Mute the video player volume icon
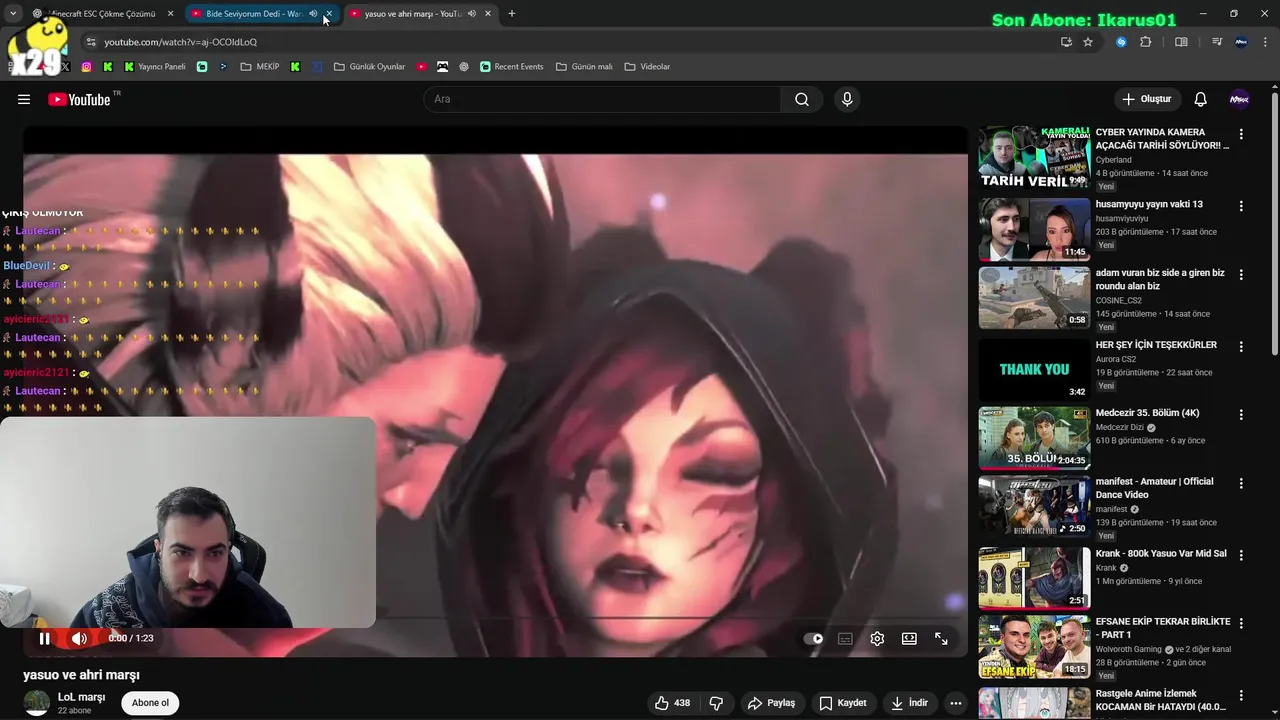The width and height of the screenshot is (1280, 720). (x=79, y=638)
